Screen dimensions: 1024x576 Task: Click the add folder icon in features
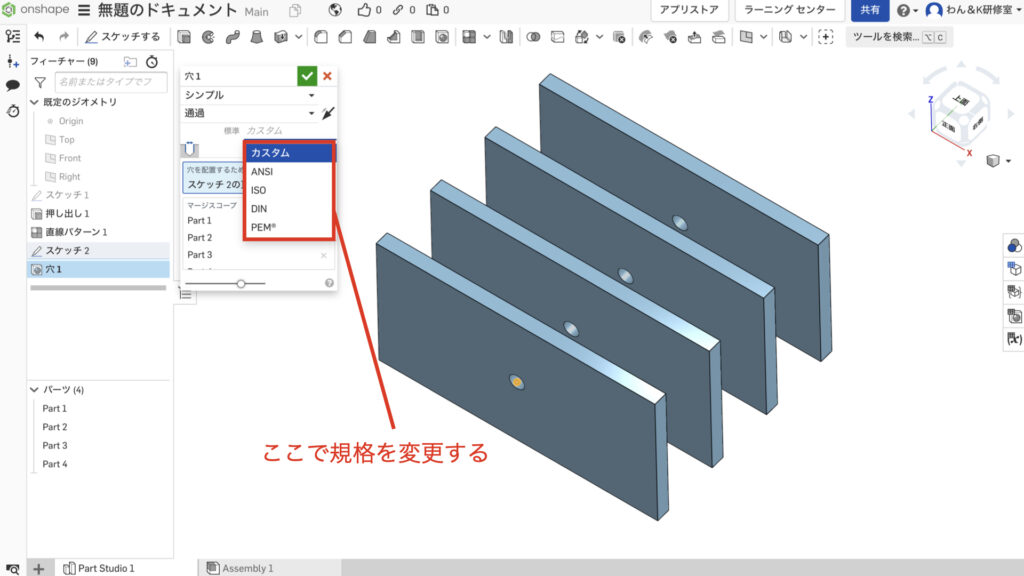130,61
